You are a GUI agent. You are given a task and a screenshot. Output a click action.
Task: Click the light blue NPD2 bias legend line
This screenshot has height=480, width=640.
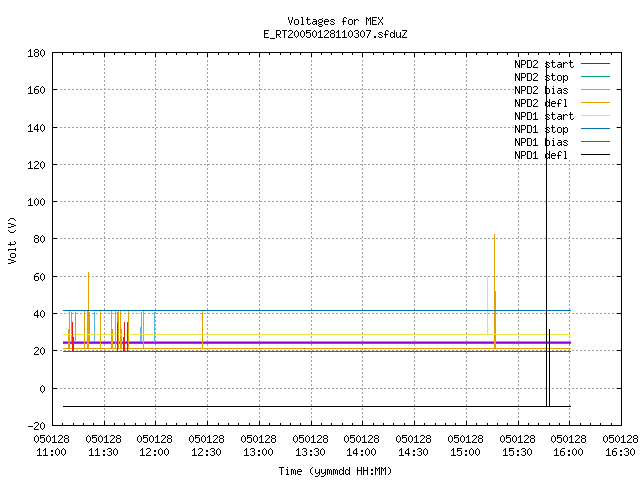click(x=595, y=90)
